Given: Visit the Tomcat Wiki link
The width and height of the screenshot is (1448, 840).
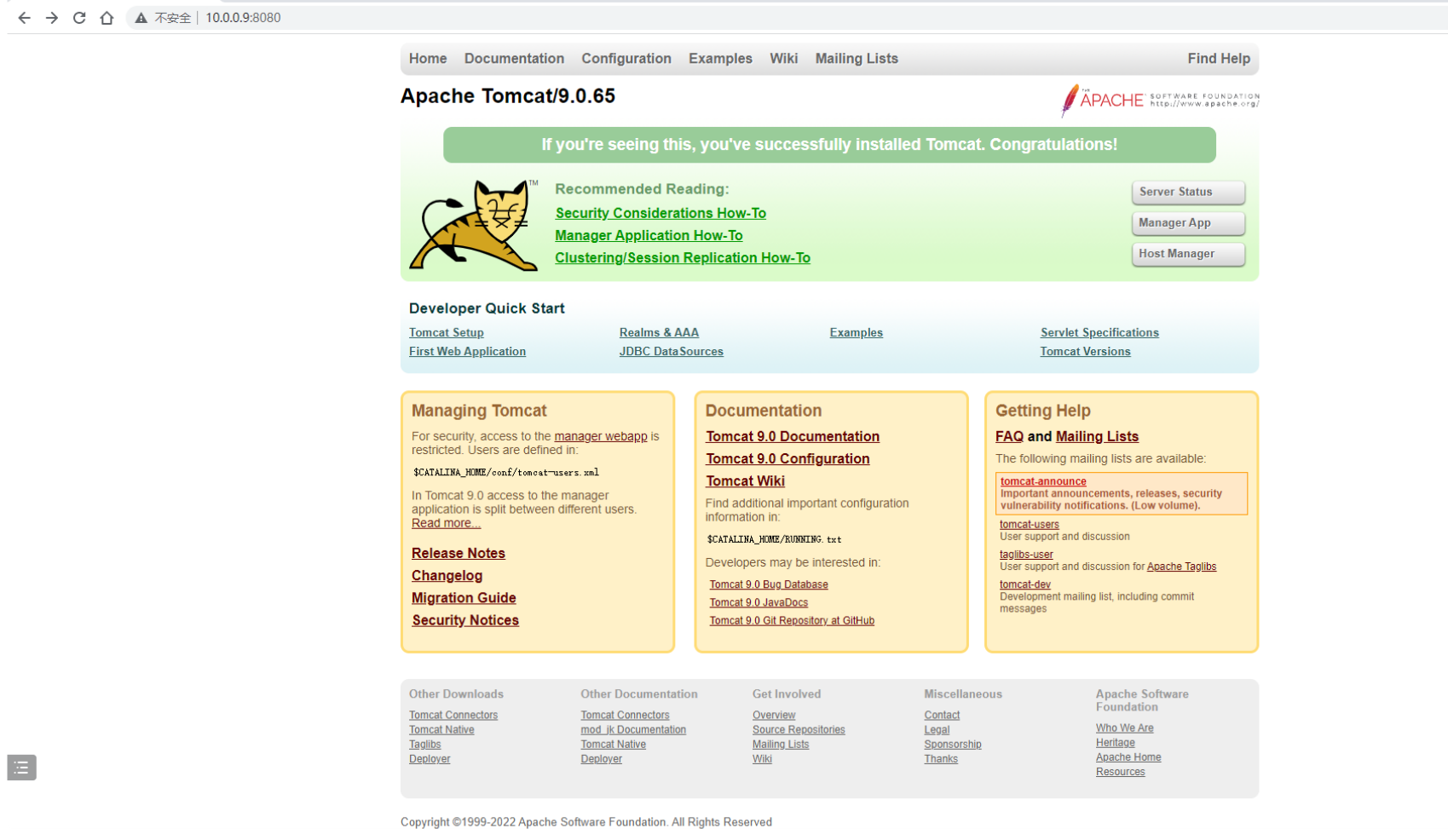Looking at the screenshot, I should pyautogui.click(x=745, y=480).
